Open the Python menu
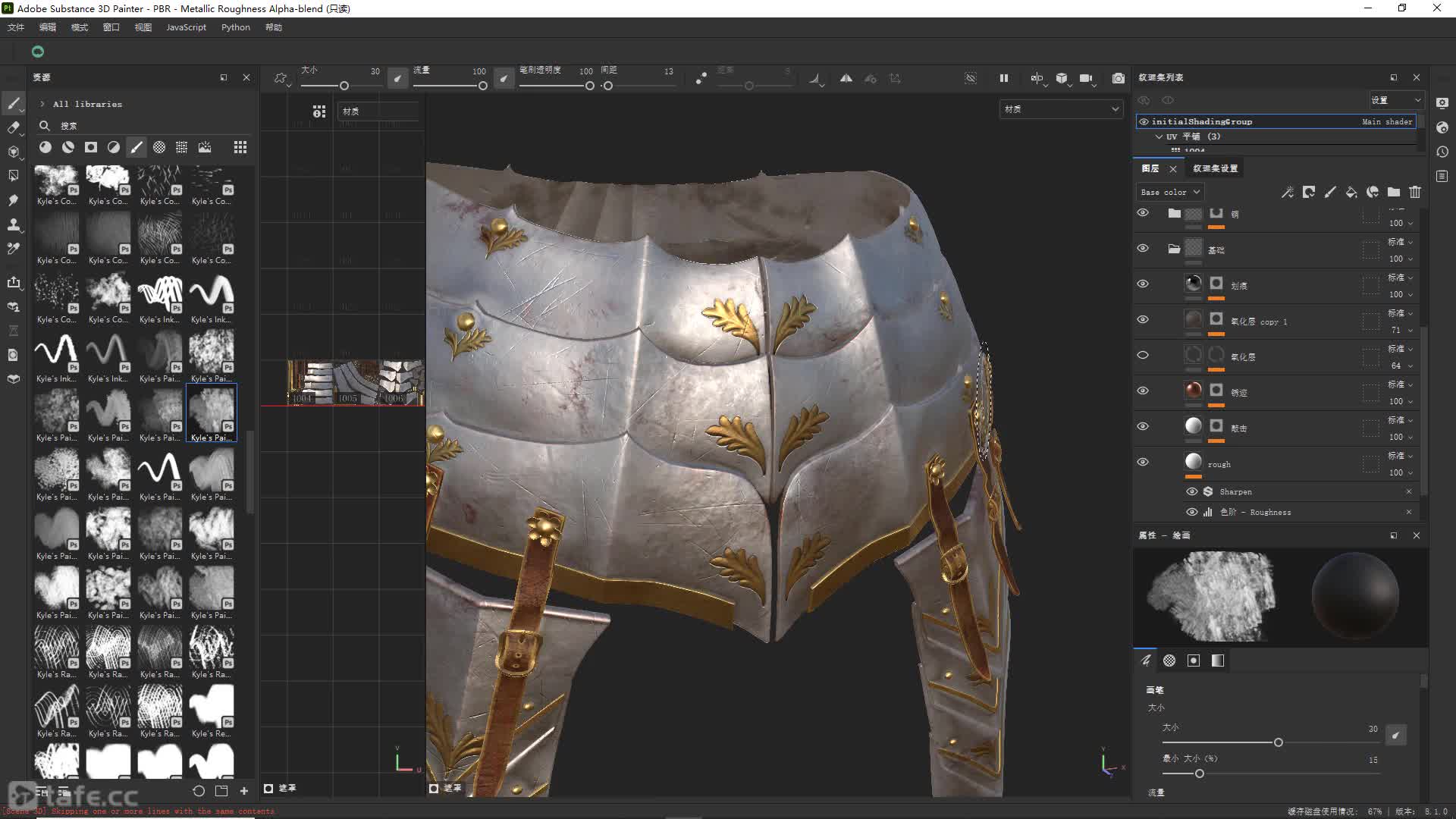 [236, 27]
